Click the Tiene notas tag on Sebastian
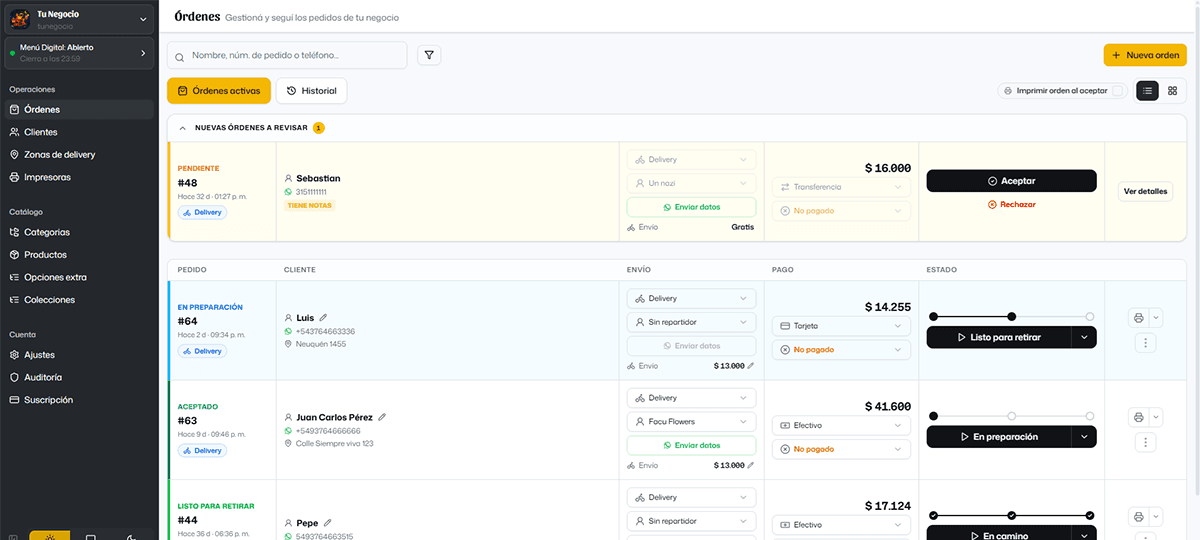Screen dimensions: 1200x540 309,205
